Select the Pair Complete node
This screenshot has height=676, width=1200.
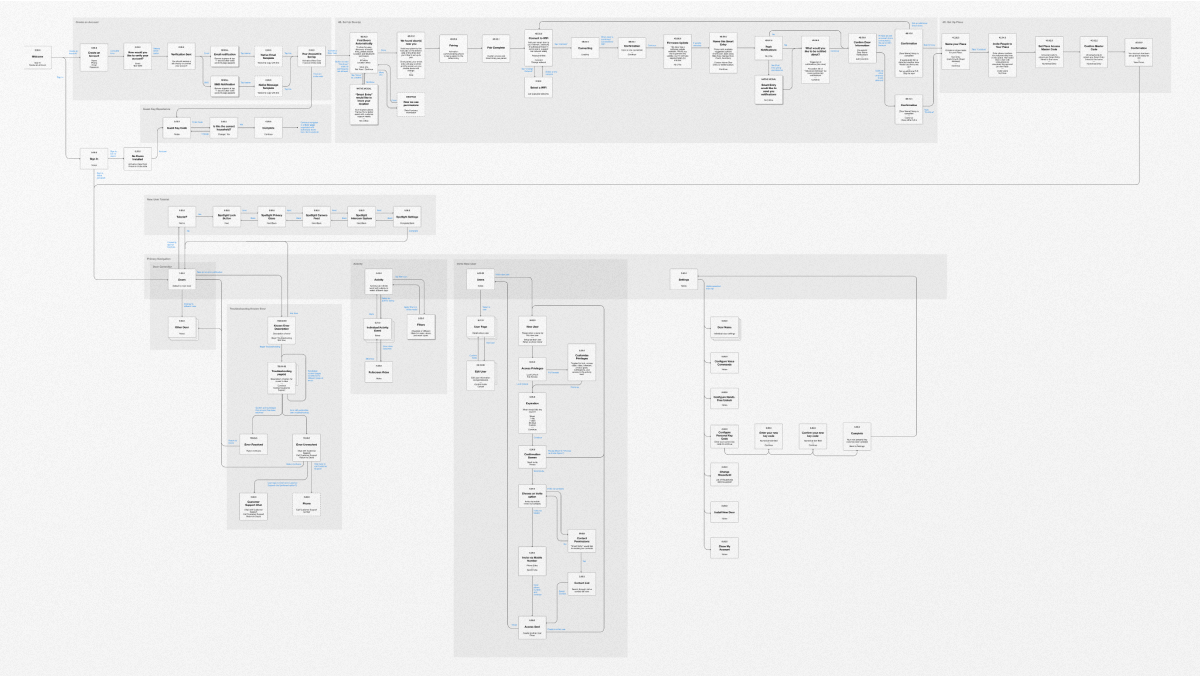496,47
